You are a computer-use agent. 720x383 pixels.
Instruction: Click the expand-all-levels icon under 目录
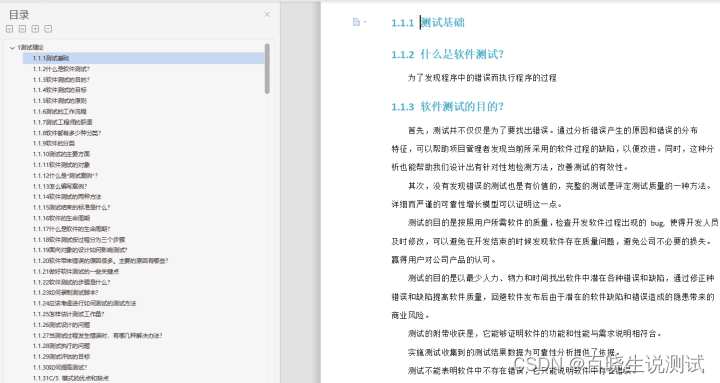pos(9,29)
